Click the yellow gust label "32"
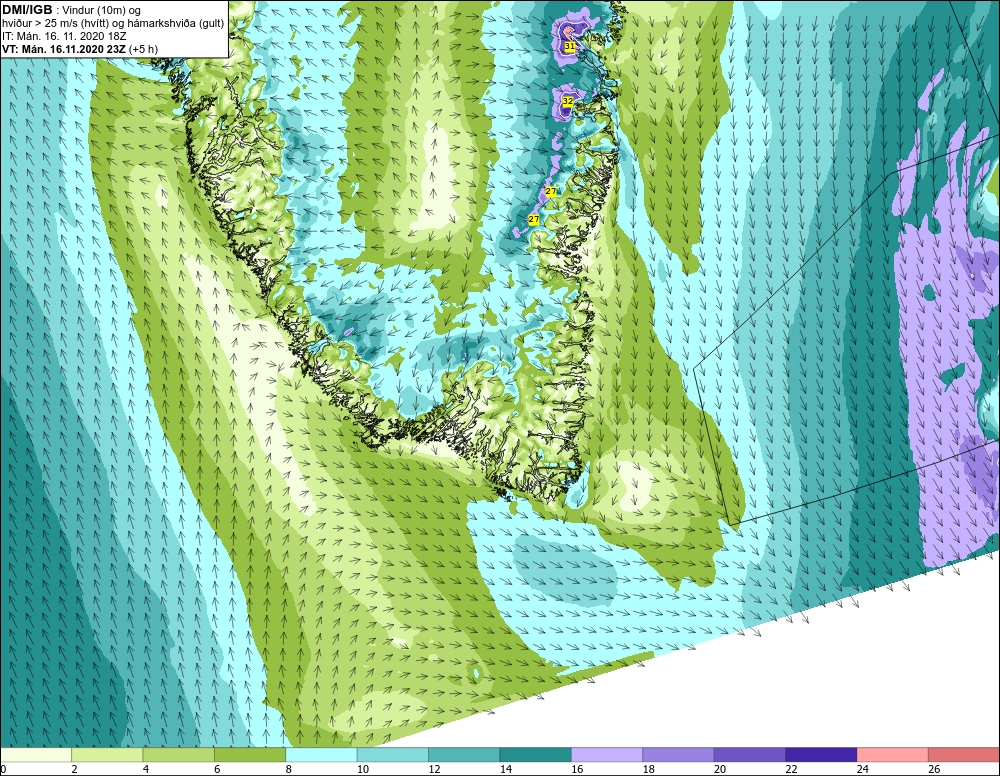Viewport: 1000px width, 776px height. 568,101
